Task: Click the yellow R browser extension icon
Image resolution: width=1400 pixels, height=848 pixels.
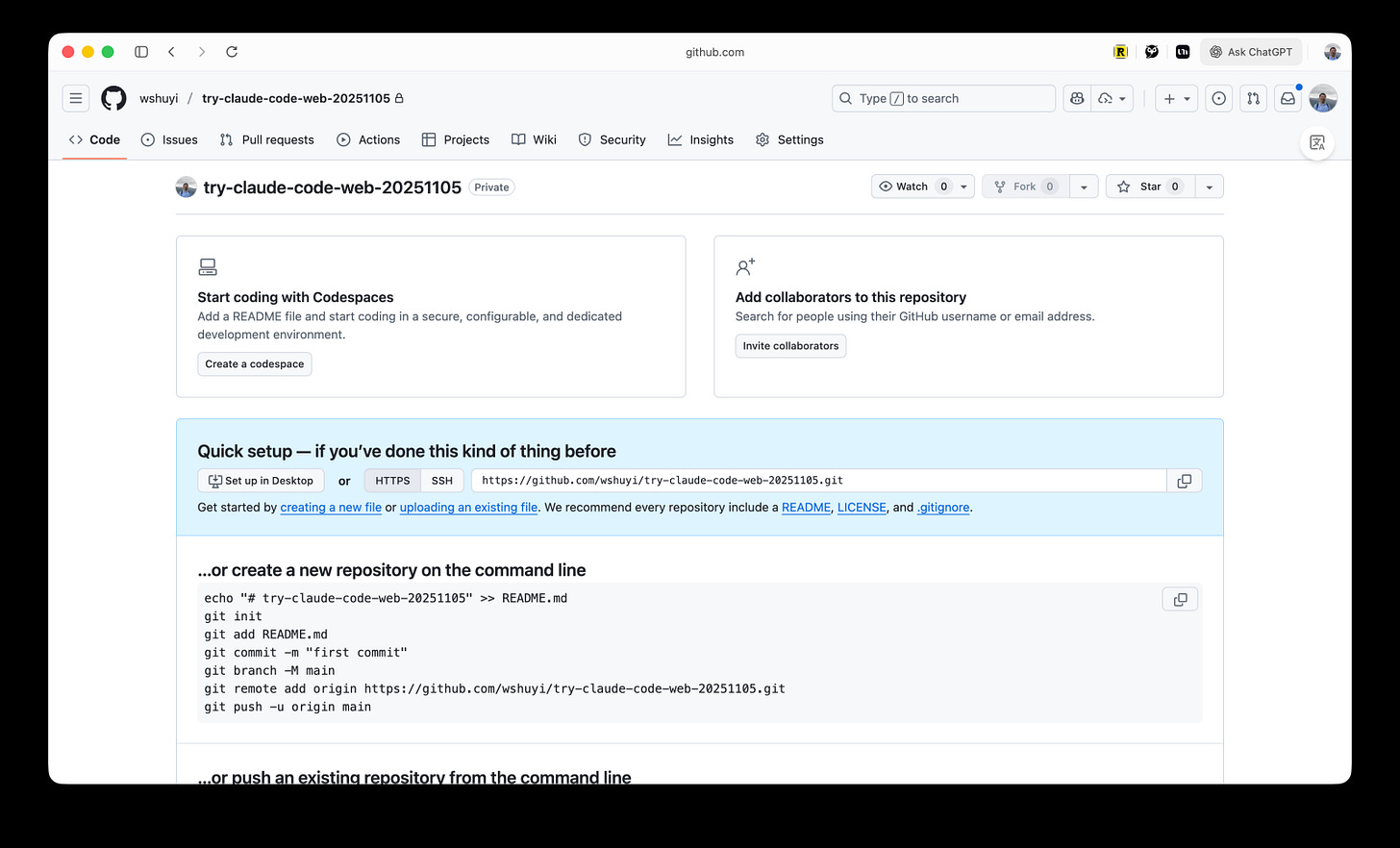Action: pos(1120,52)
